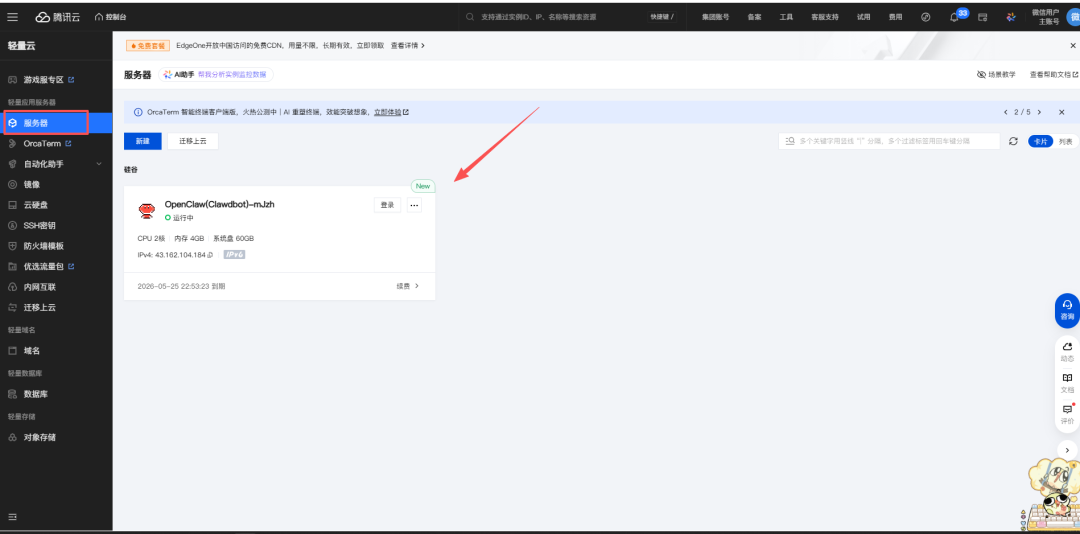The height and width of the screenshot is (534, 1080).
Task: Focus the keyword filter search field
Action: tap(889, 141)
